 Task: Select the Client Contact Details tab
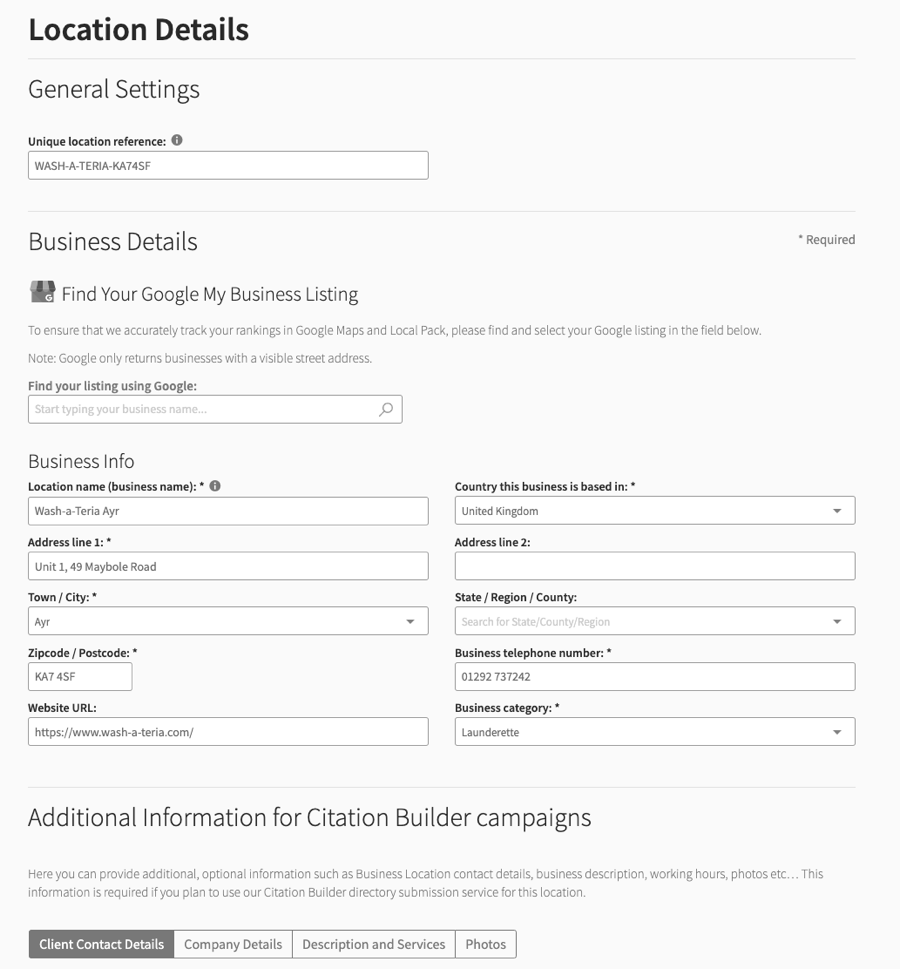[101, 944]
